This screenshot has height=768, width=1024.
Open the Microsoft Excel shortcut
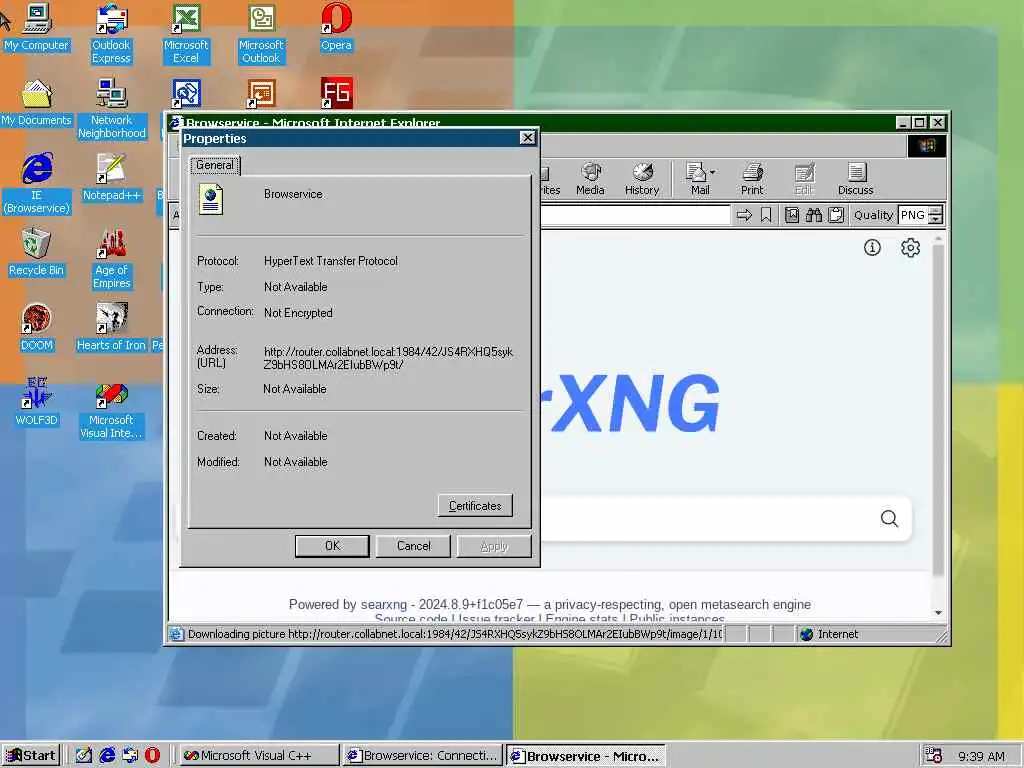click(186, 34)
